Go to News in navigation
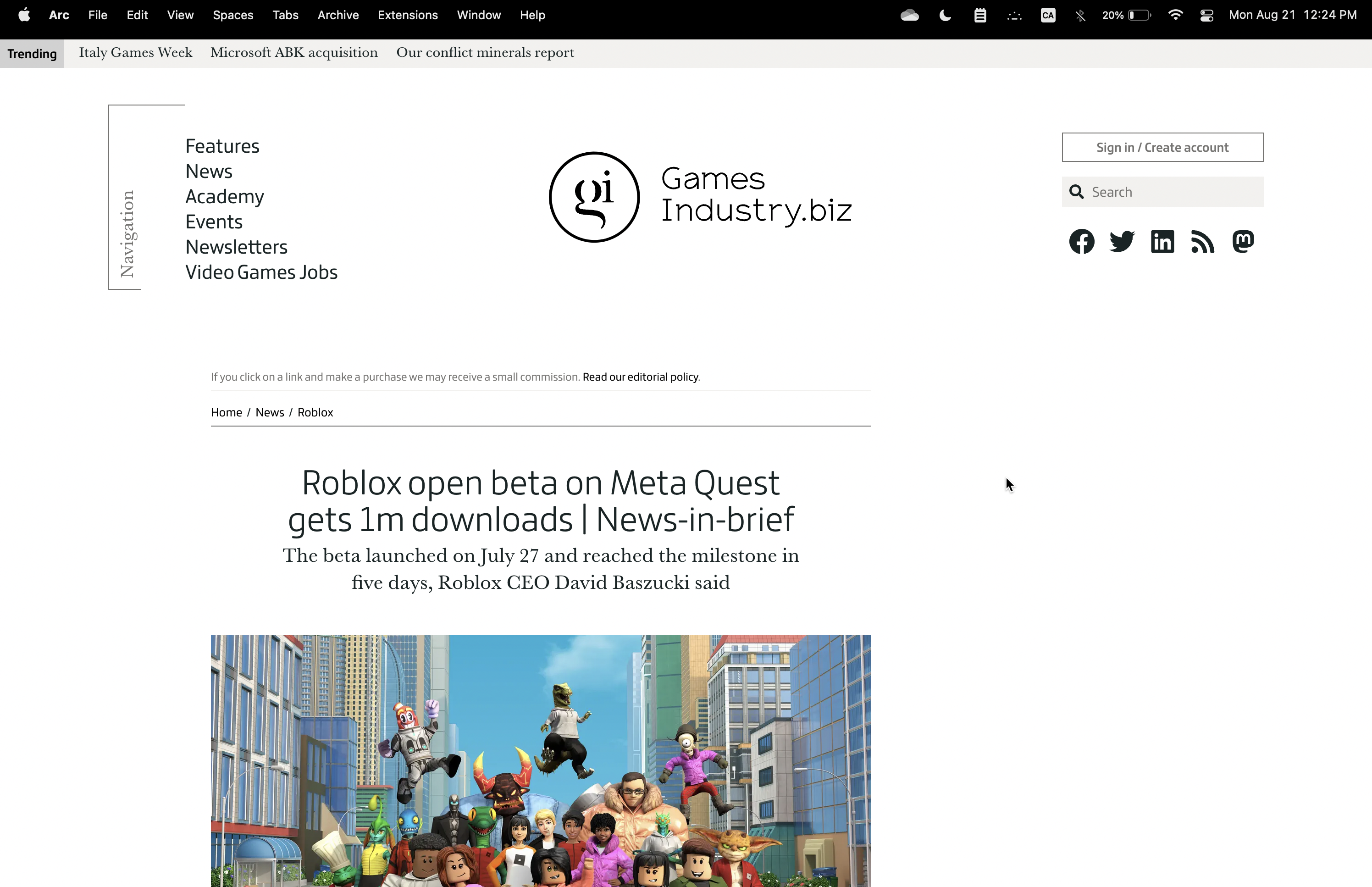 209,172
